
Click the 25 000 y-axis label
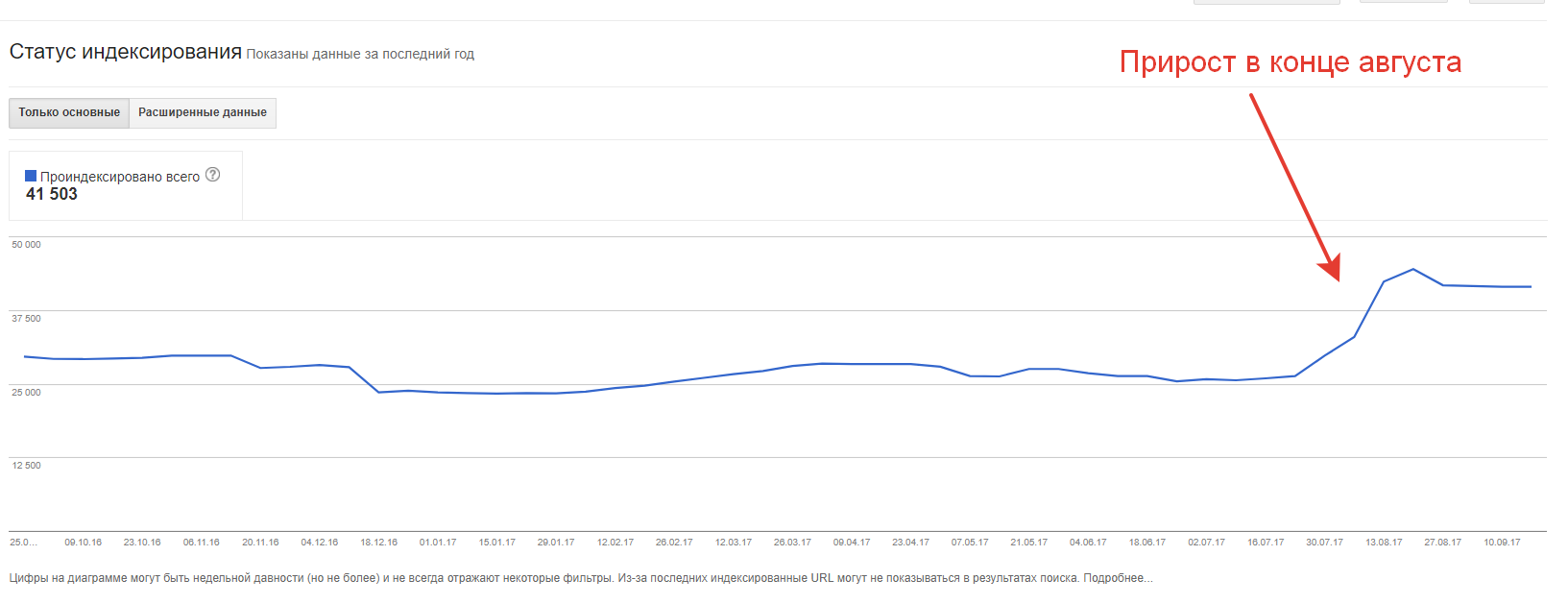(x=27, y=393)
